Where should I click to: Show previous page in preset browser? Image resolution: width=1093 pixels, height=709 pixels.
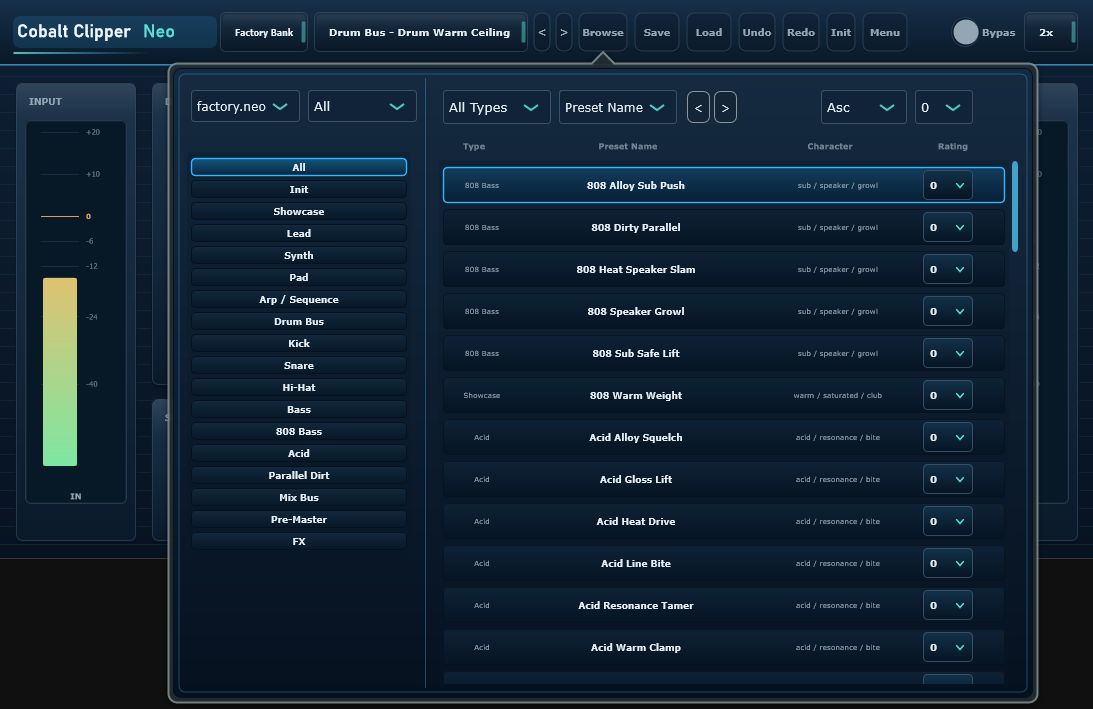698,107
